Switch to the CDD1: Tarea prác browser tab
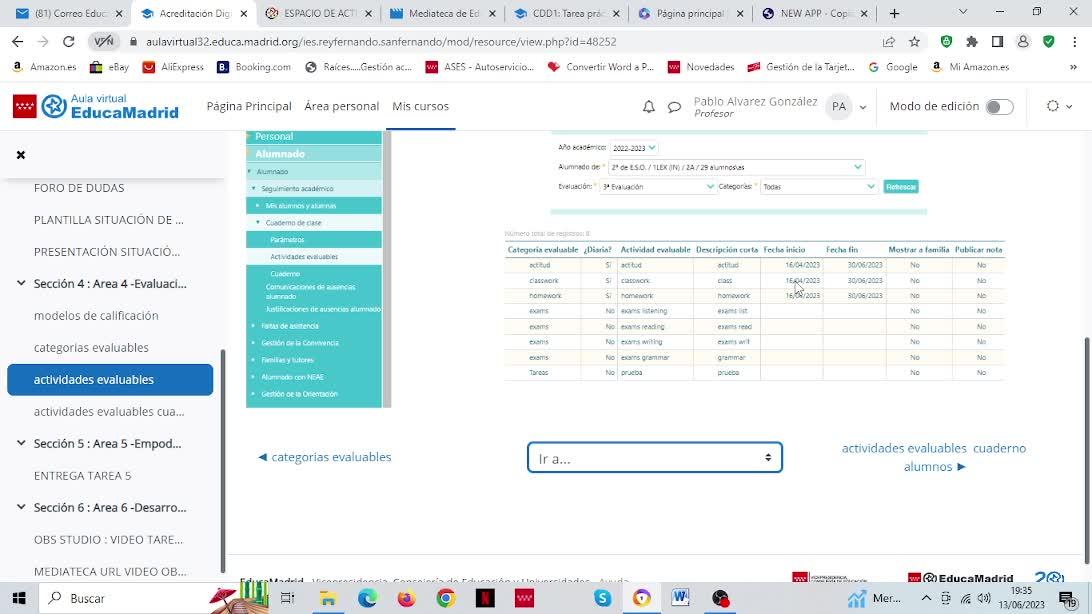This screenshot has height=614, width=1092. [x=568, y=13]
